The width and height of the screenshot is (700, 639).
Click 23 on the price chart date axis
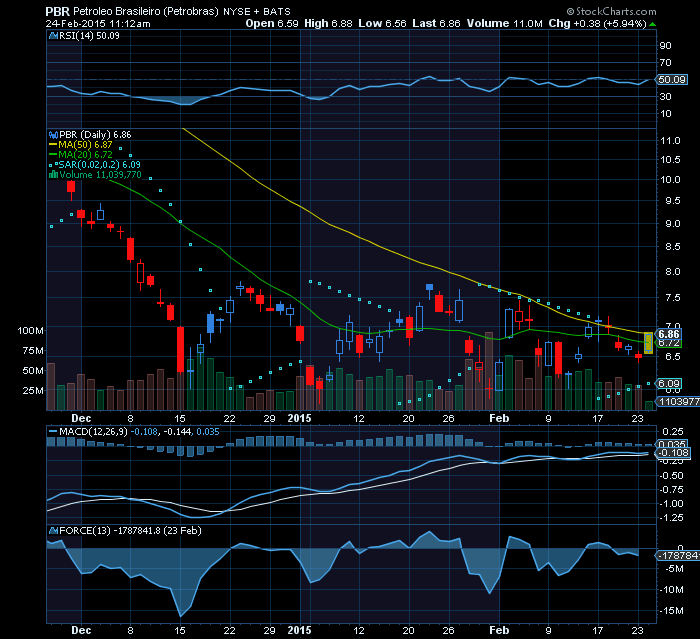(x=638, y=418)
